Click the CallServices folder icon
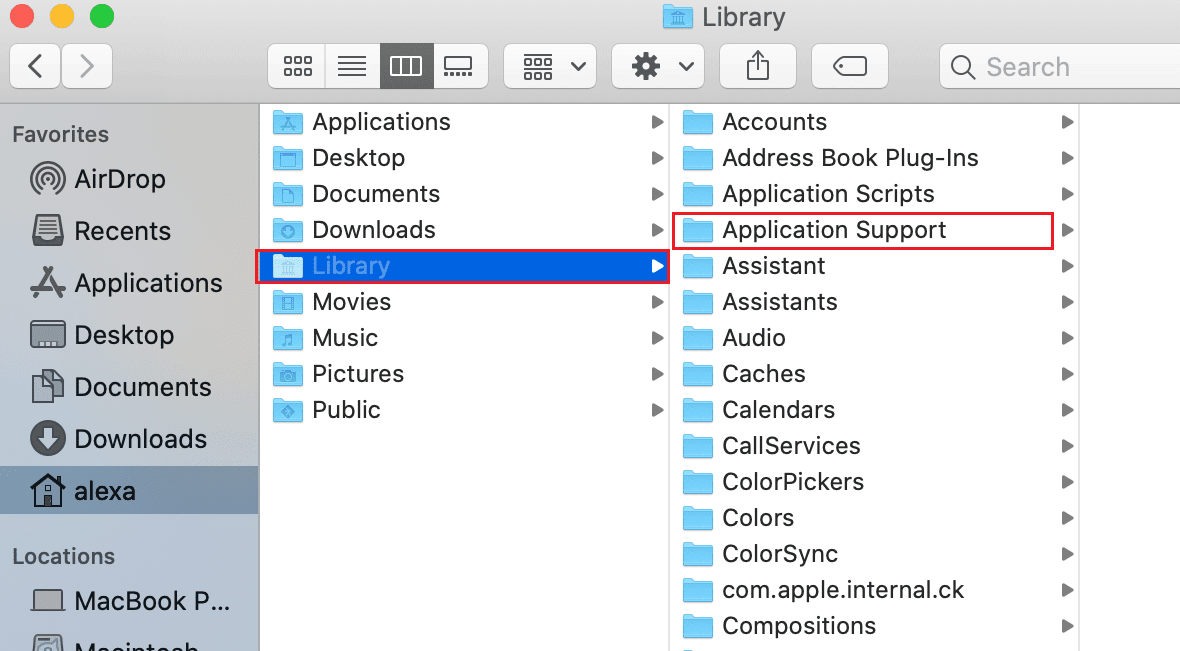This screenshot has height=651, width=1180. 698,446
